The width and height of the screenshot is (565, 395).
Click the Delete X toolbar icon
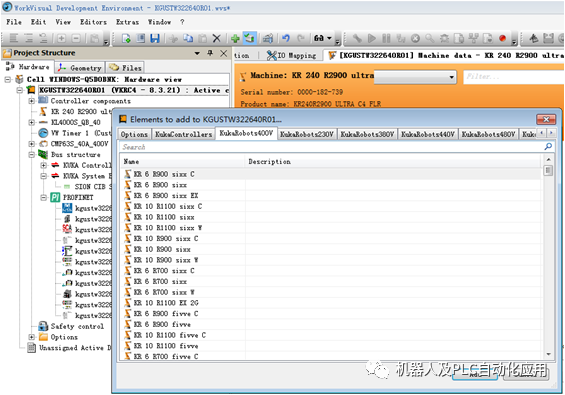[217, 38]
